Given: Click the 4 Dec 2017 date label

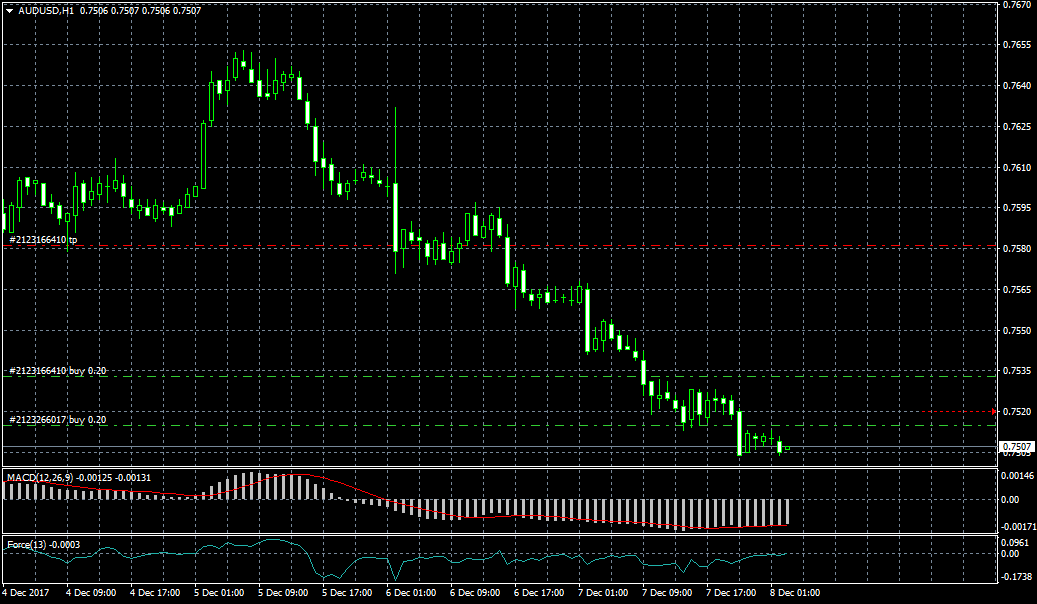Looking at the screenshot, I should pyautogui.click(x=28, y=593).
